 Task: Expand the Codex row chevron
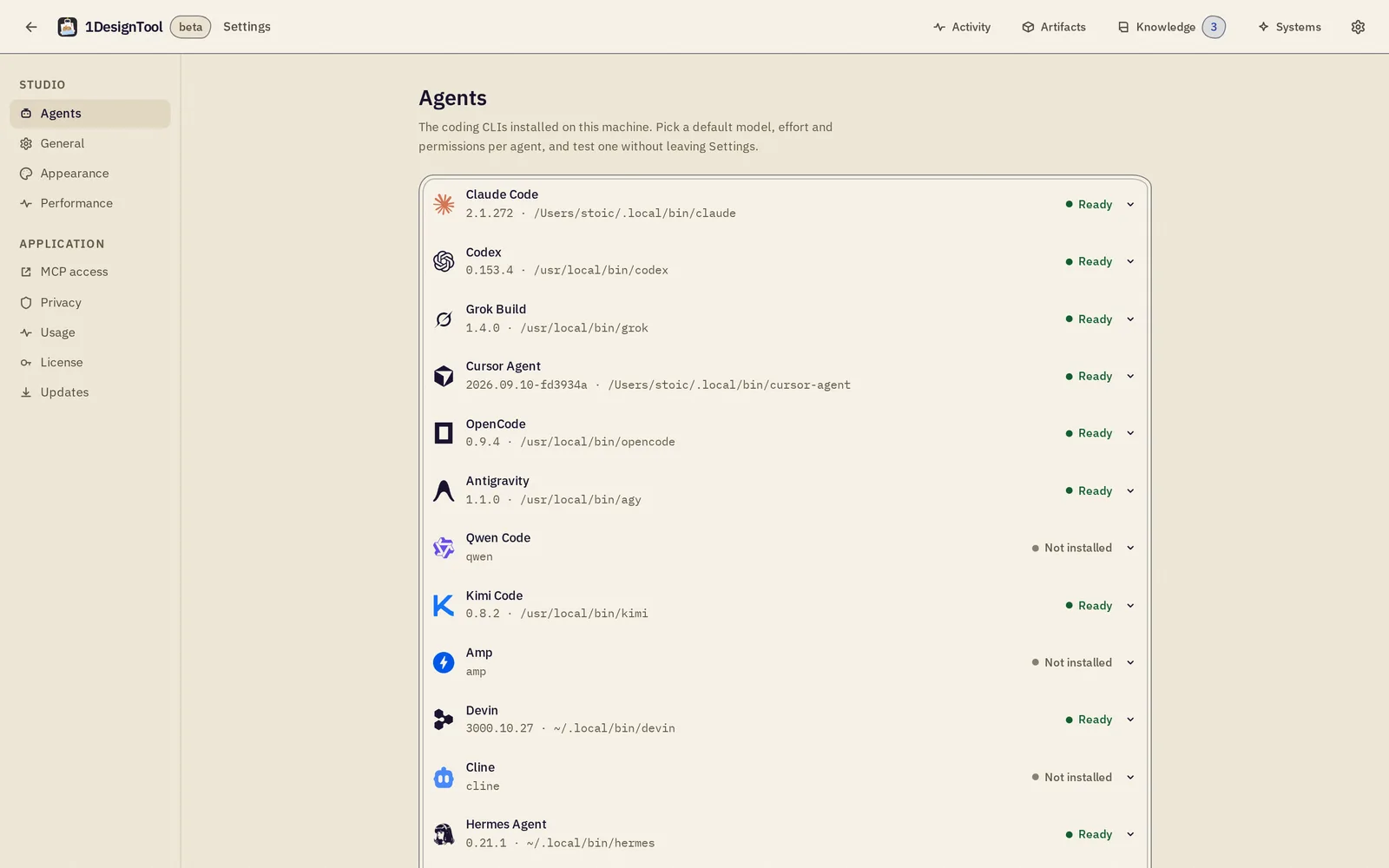coord(1130,261)
